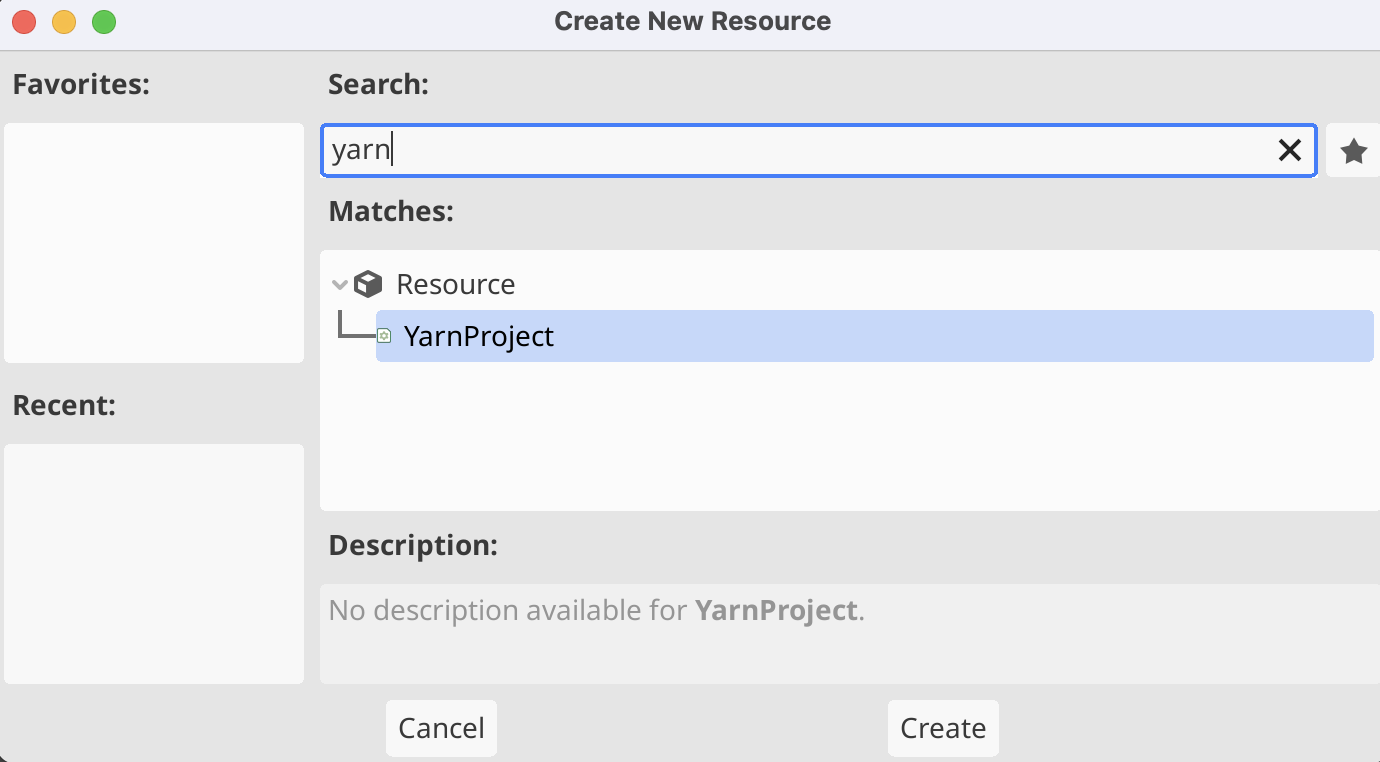Click the bold YarnProject name in description
Screen dimensions: 1380x762
coord(776,610)
